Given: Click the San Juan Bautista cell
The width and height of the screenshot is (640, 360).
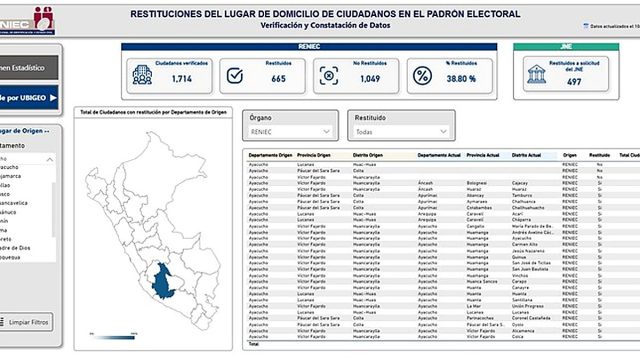Looking at the screenshot, I should tap(530, 269).
